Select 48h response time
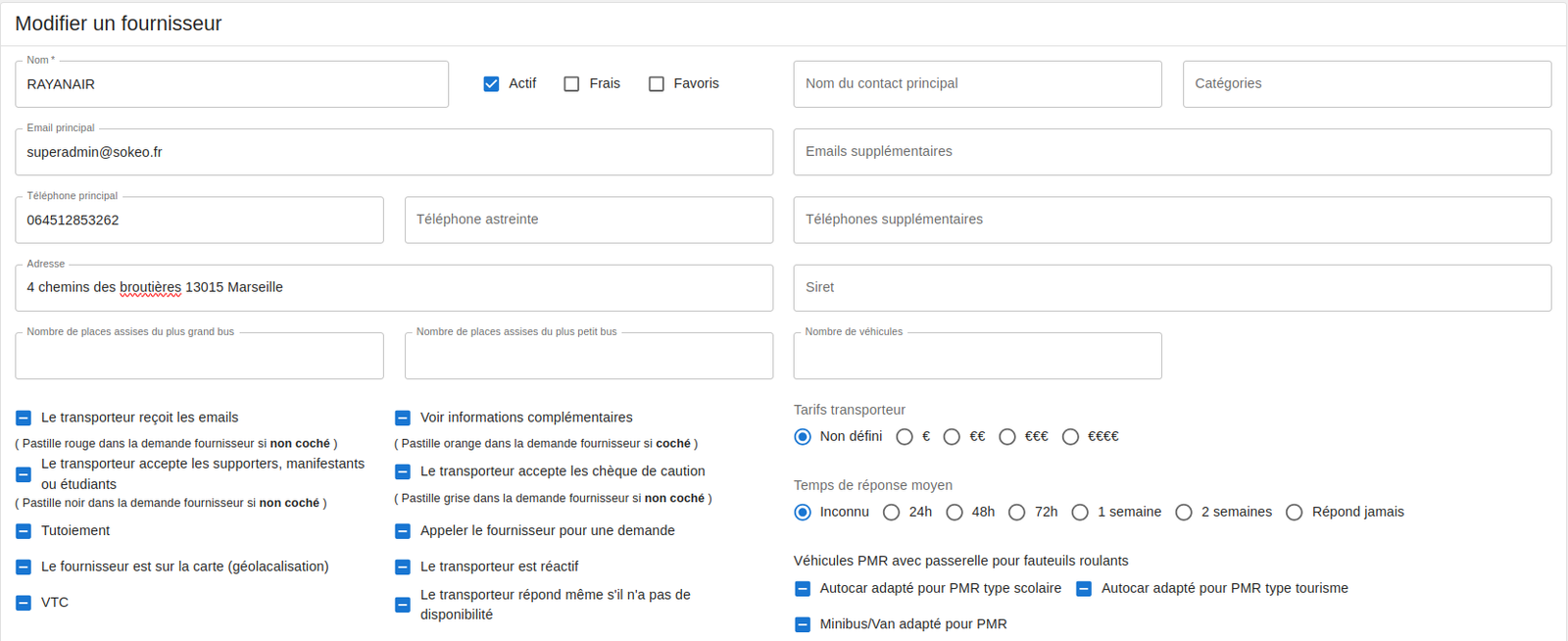 tap(955, 513)
